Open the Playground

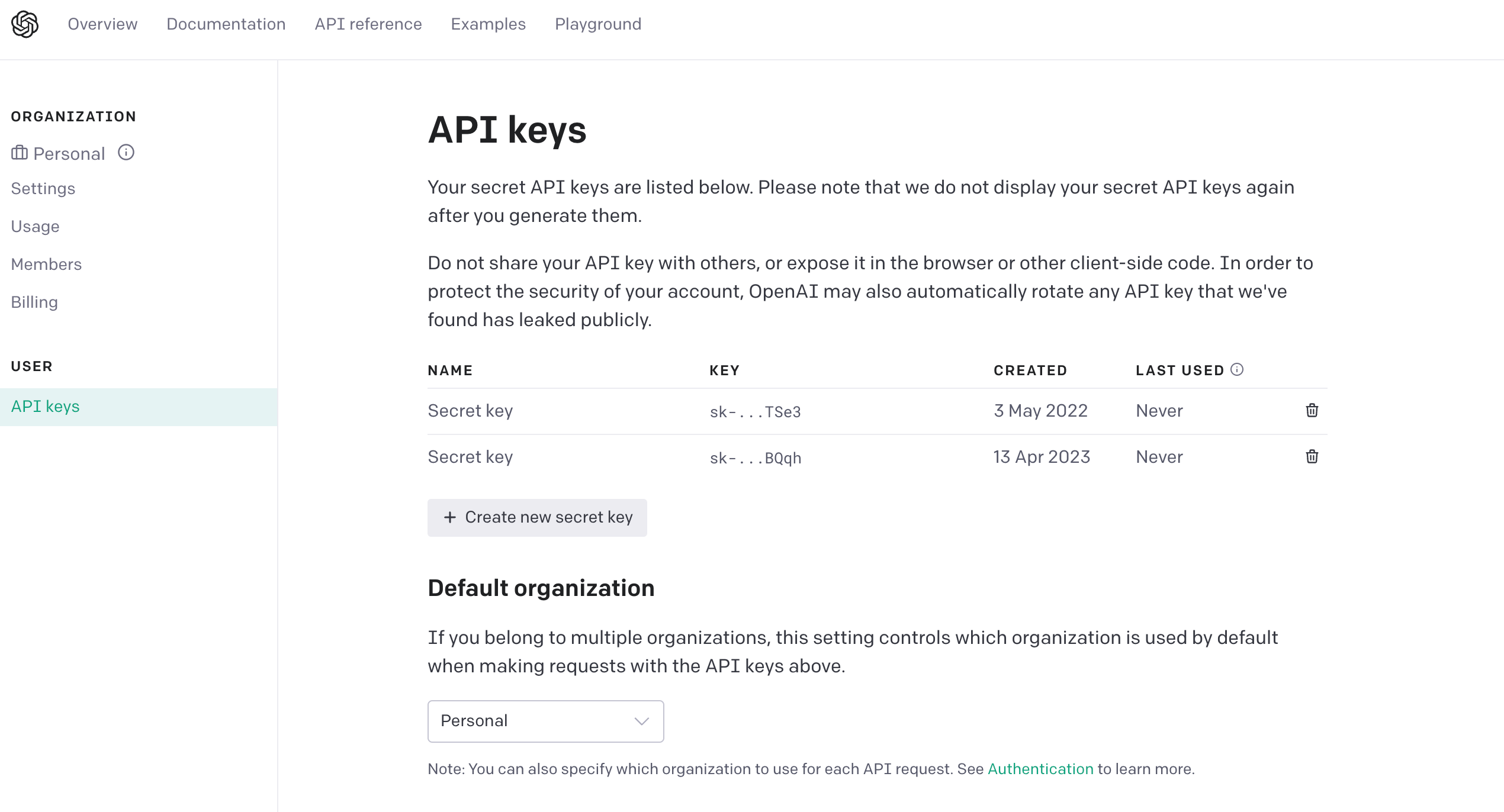click(x=597, y=24)
